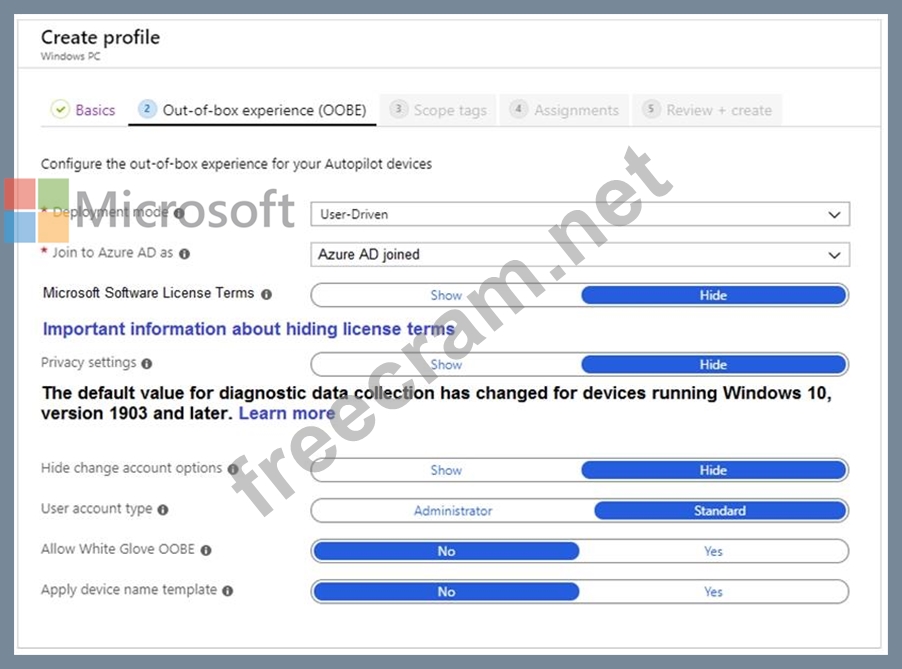Click info icon beside Join to Azure AD as
The height and width of the screenshot is (669, 902).
coord(184,254)
